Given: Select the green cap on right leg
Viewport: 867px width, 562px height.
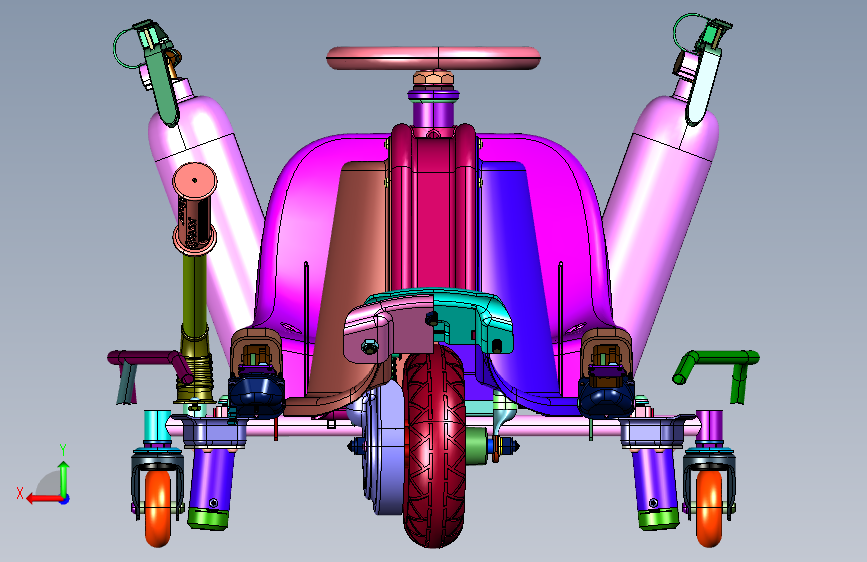Looking at the screenshot, I should point(659,519).
